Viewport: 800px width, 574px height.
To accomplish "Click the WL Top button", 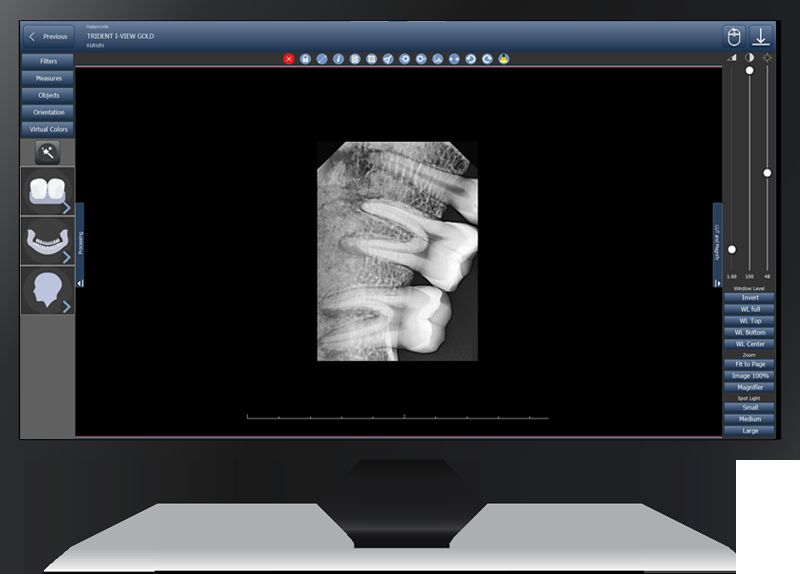I will (x=749, y=321).
